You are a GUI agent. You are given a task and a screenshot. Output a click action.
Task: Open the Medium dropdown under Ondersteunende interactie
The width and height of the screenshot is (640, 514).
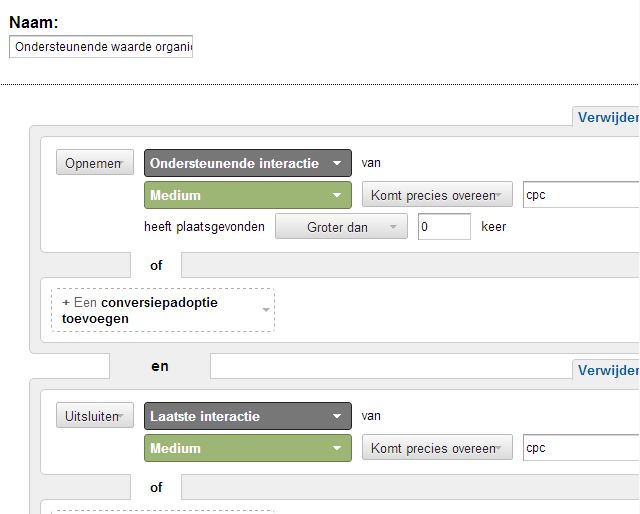[248, 195]
